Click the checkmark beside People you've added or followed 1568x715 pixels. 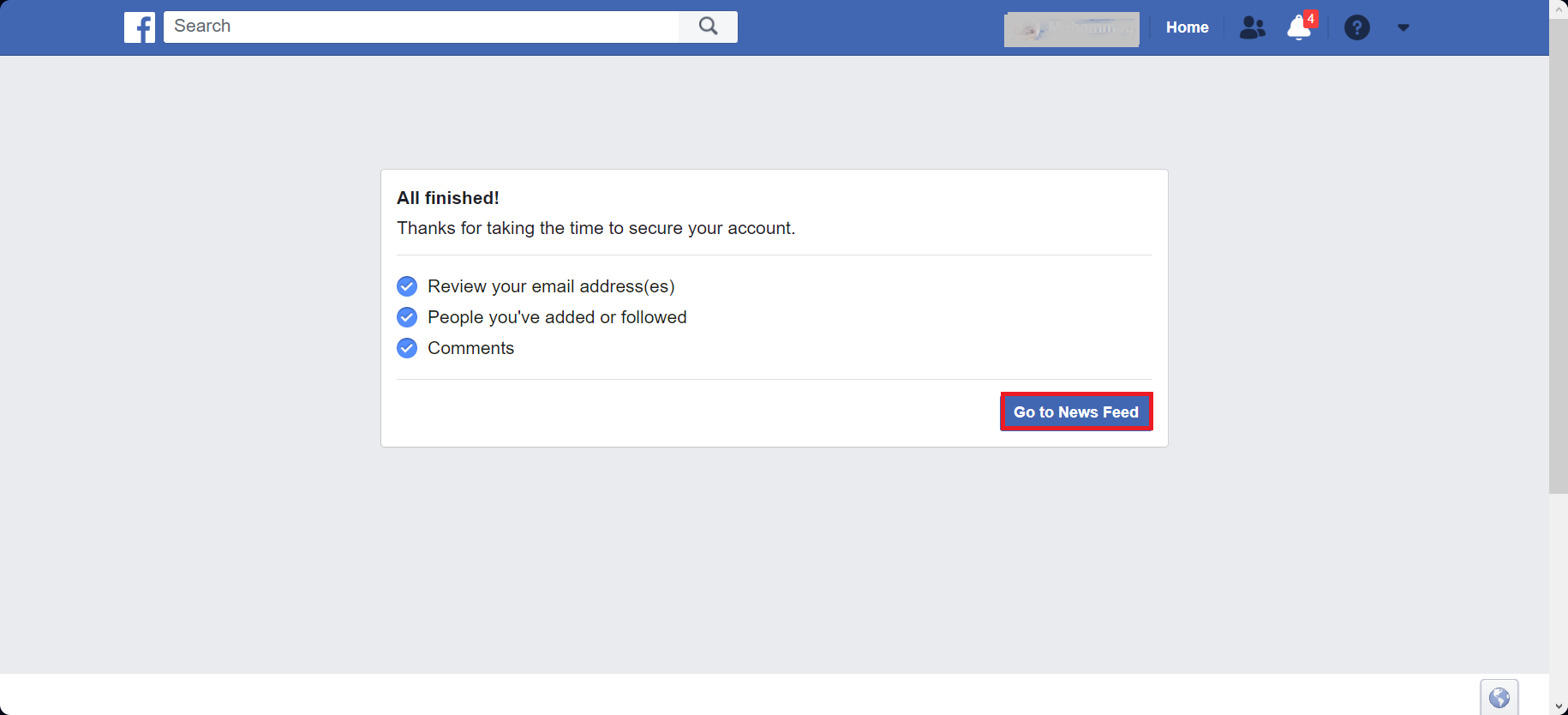406,316
